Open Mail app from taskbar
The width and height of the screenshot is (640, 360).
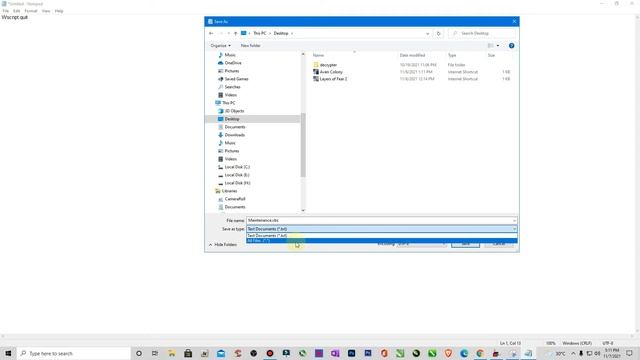point(221,353)
